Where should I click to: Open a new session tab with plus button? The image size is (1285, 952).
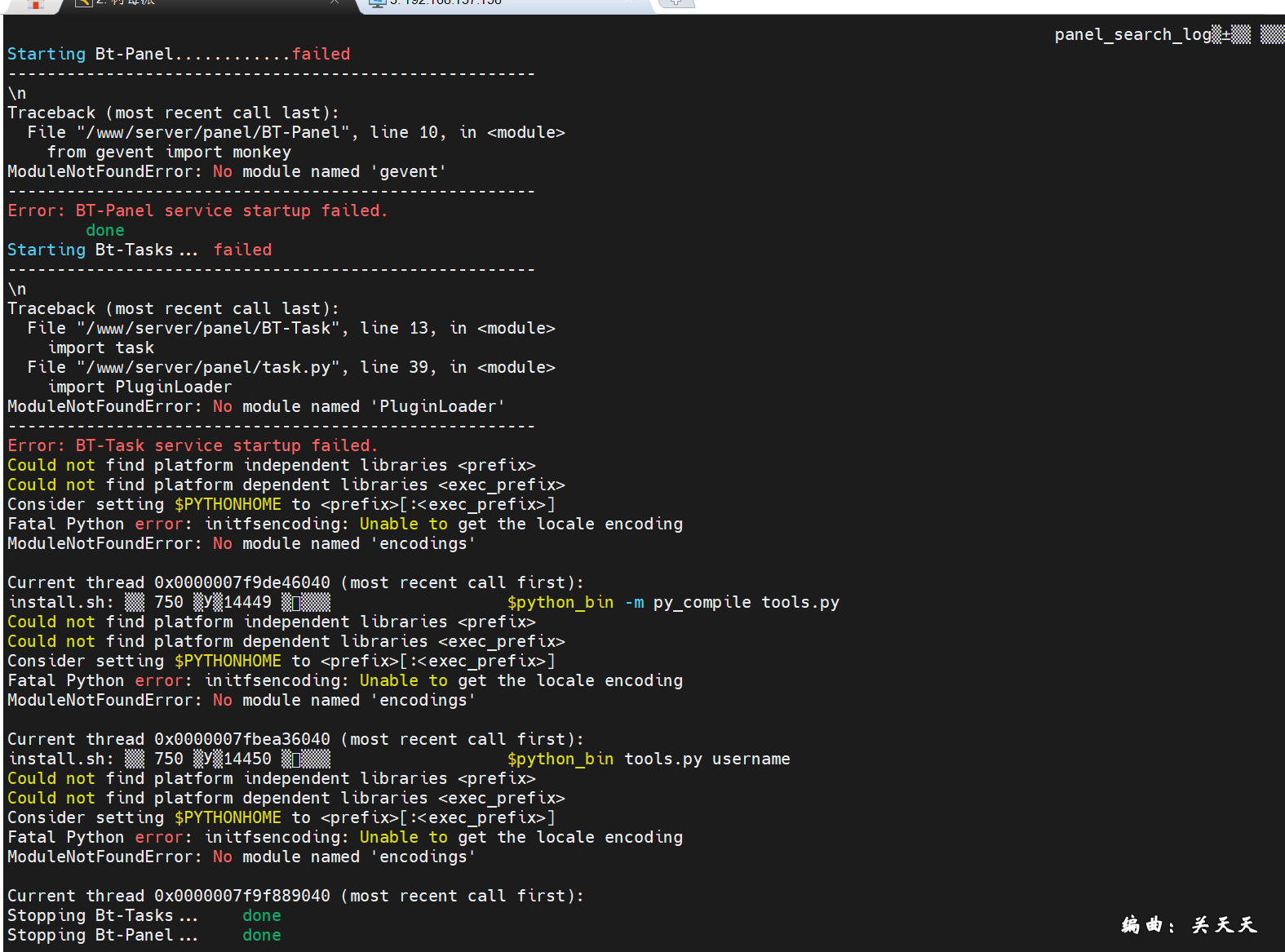coord(676,2)
